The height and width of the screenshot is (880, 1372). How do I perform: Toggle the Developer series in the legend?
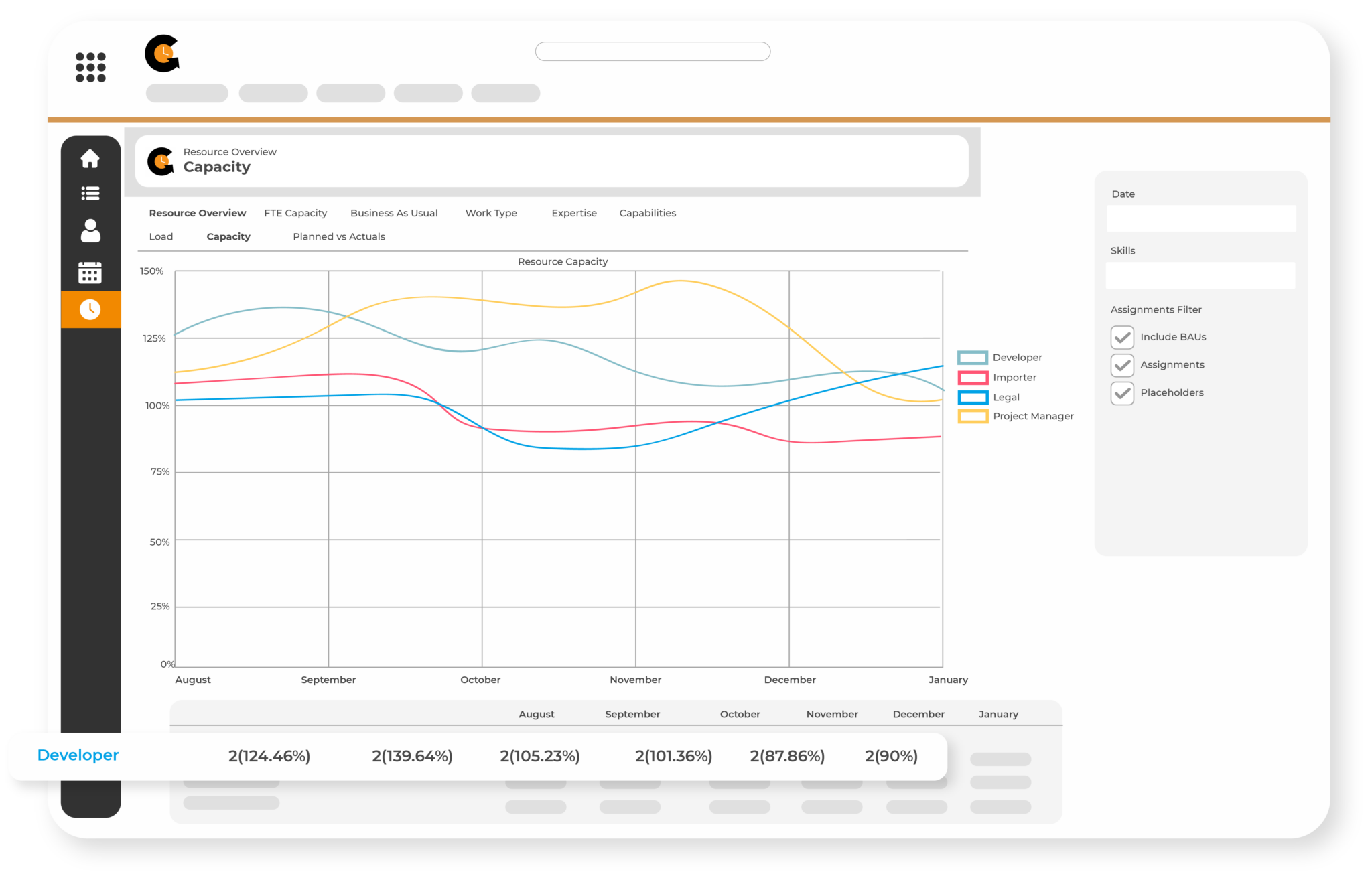pyautogui.click(x=1017, y=357)
